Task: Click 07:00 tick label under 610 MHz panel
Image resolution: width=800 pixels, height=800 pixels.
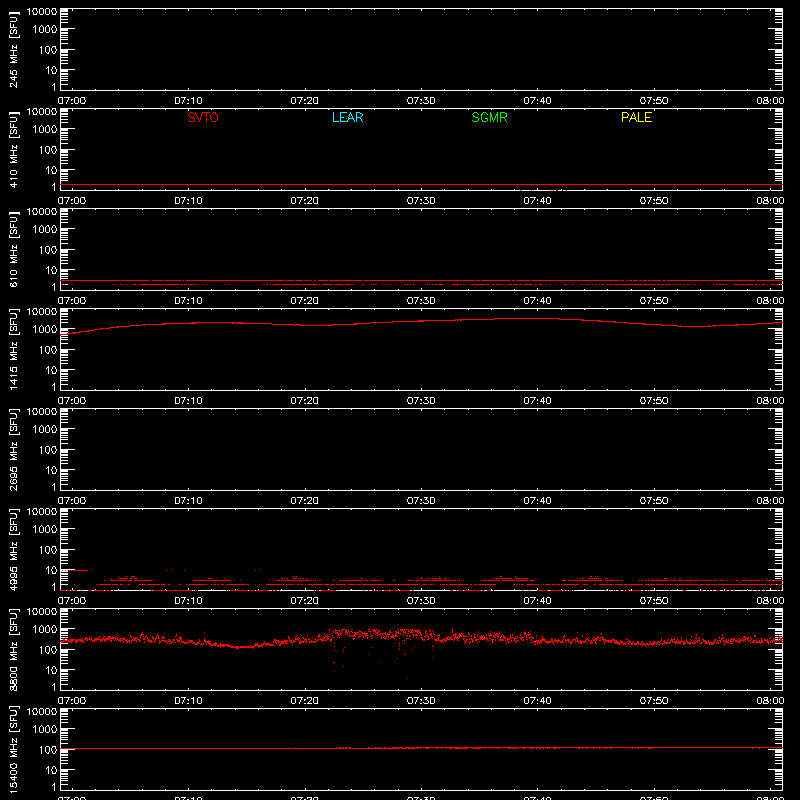Action: [x=72, y=301]
